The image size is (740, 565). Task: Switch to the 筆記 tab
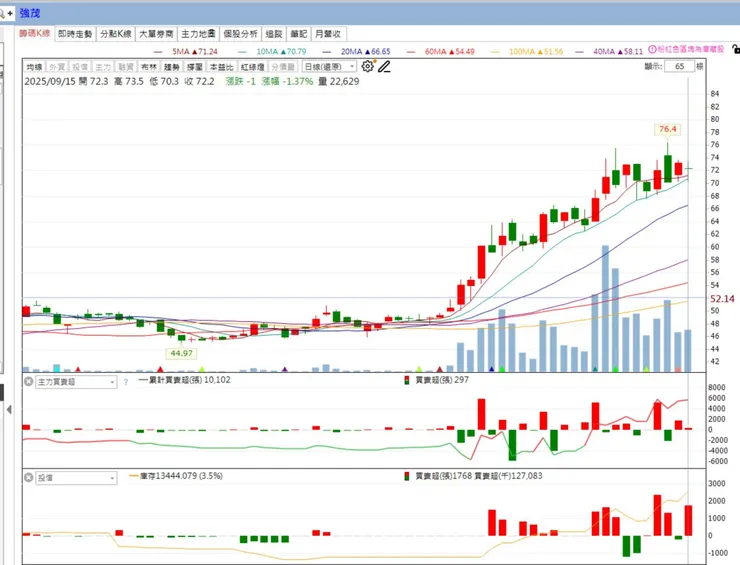(x=299, y=34)
